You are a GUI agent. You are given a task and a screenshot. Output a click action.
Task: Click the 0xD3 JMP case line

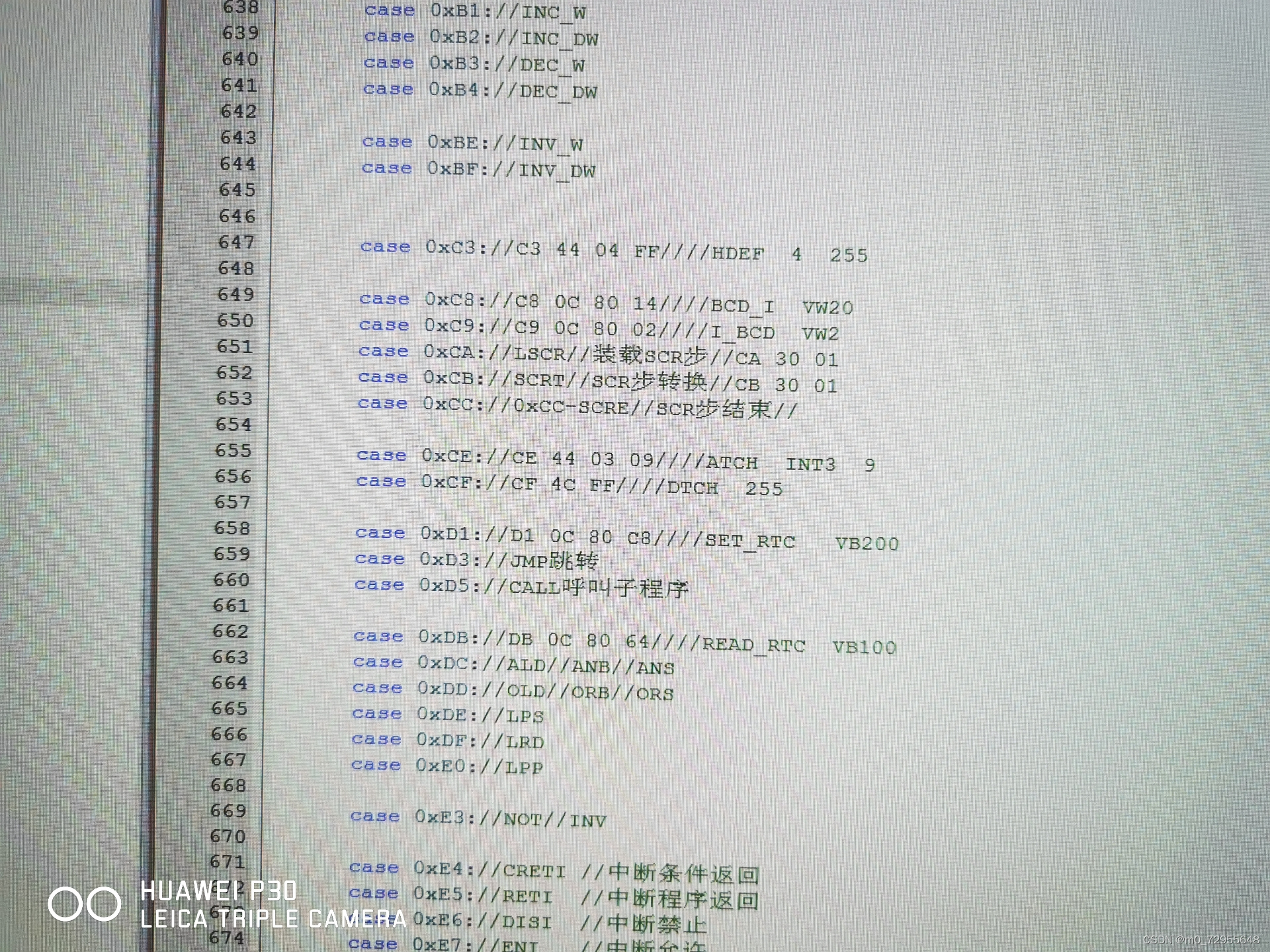[476, 561]
